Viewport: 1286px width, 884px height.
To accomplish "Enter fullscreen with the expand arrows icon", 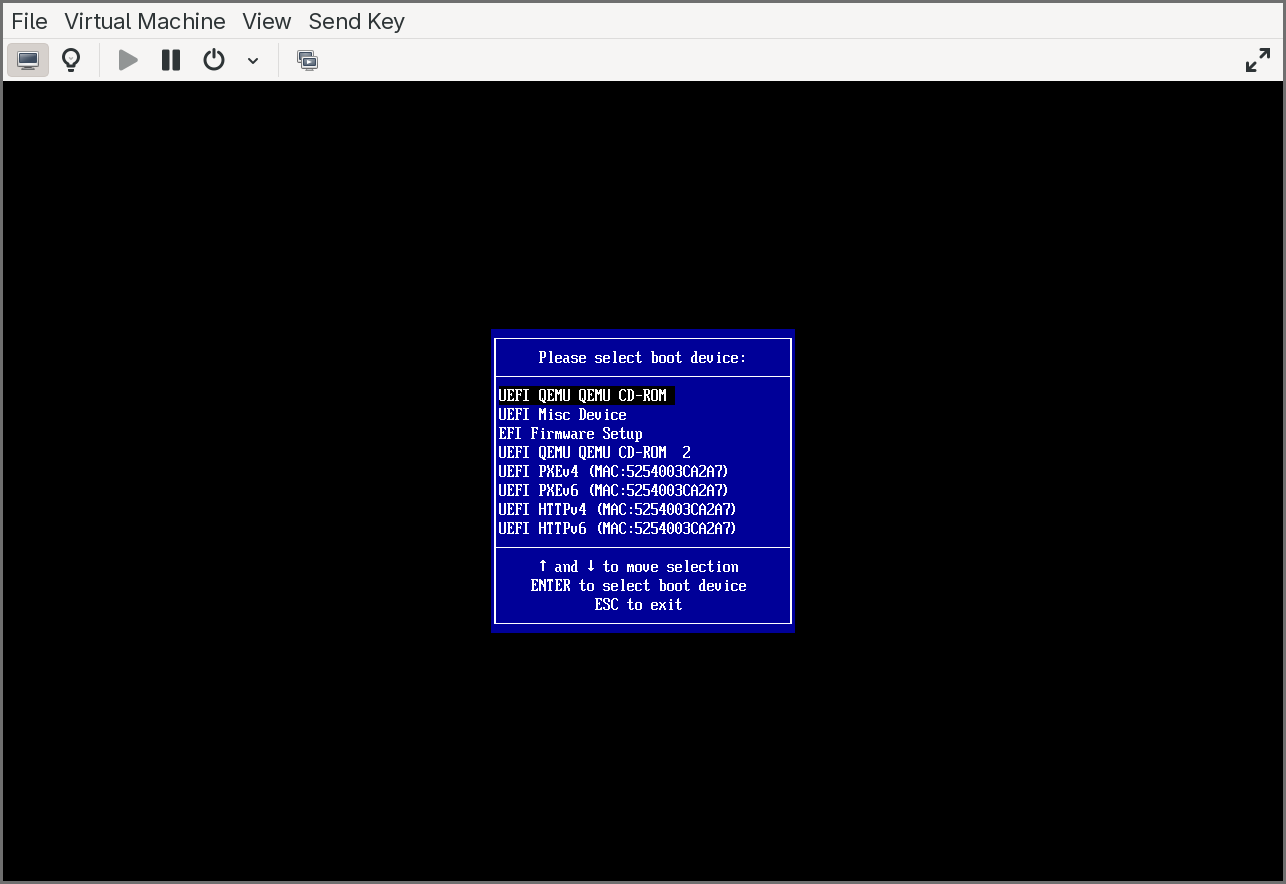I will [x=1257, y=59].
